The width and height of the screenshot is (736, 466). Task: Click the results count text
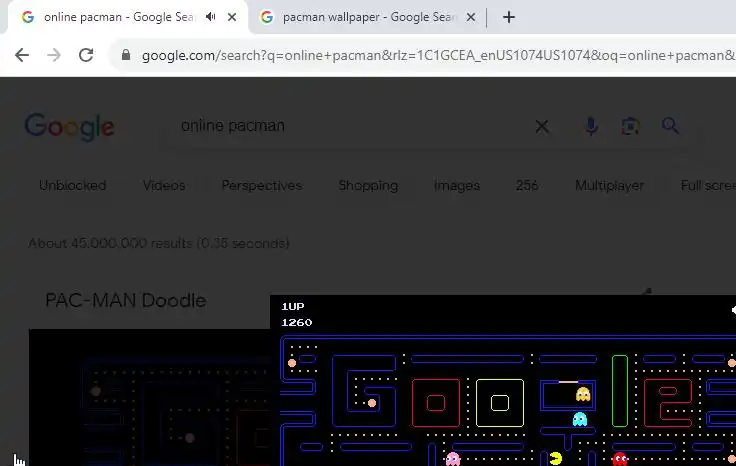click(159, 243)
